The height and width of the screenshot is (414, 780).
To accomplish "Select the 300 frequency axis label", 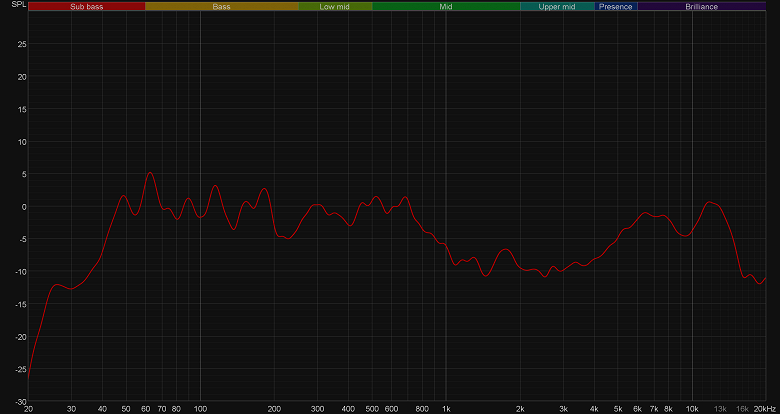I will pos(317,409).
